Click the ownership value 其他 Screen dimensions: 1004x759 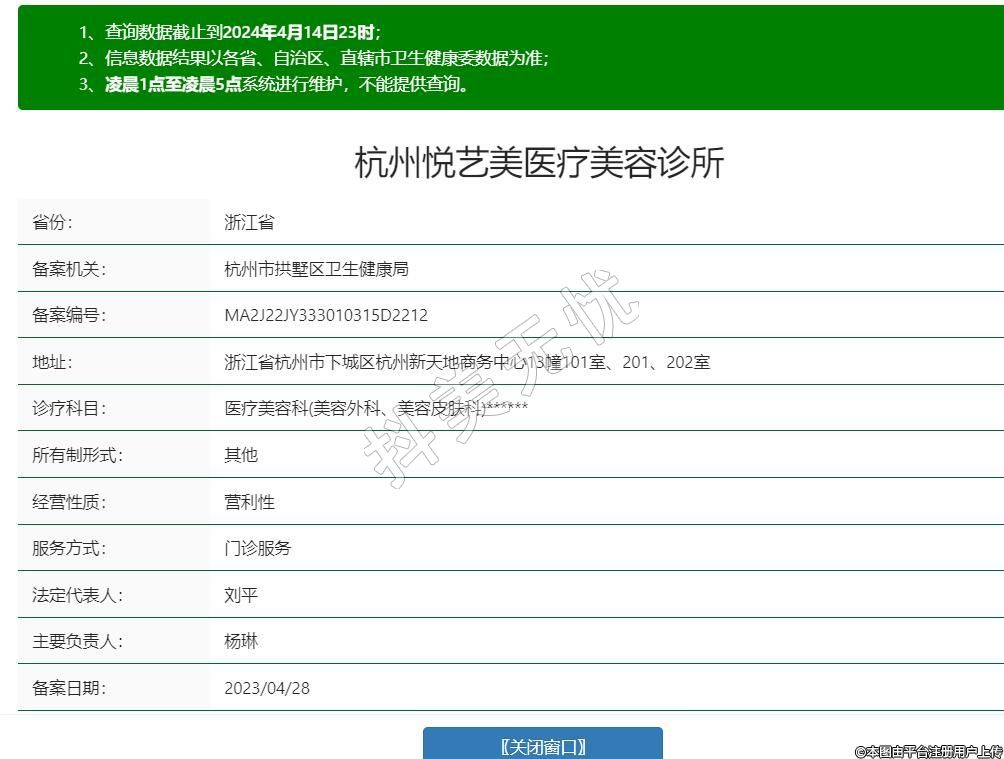click(x=241, y=455)
